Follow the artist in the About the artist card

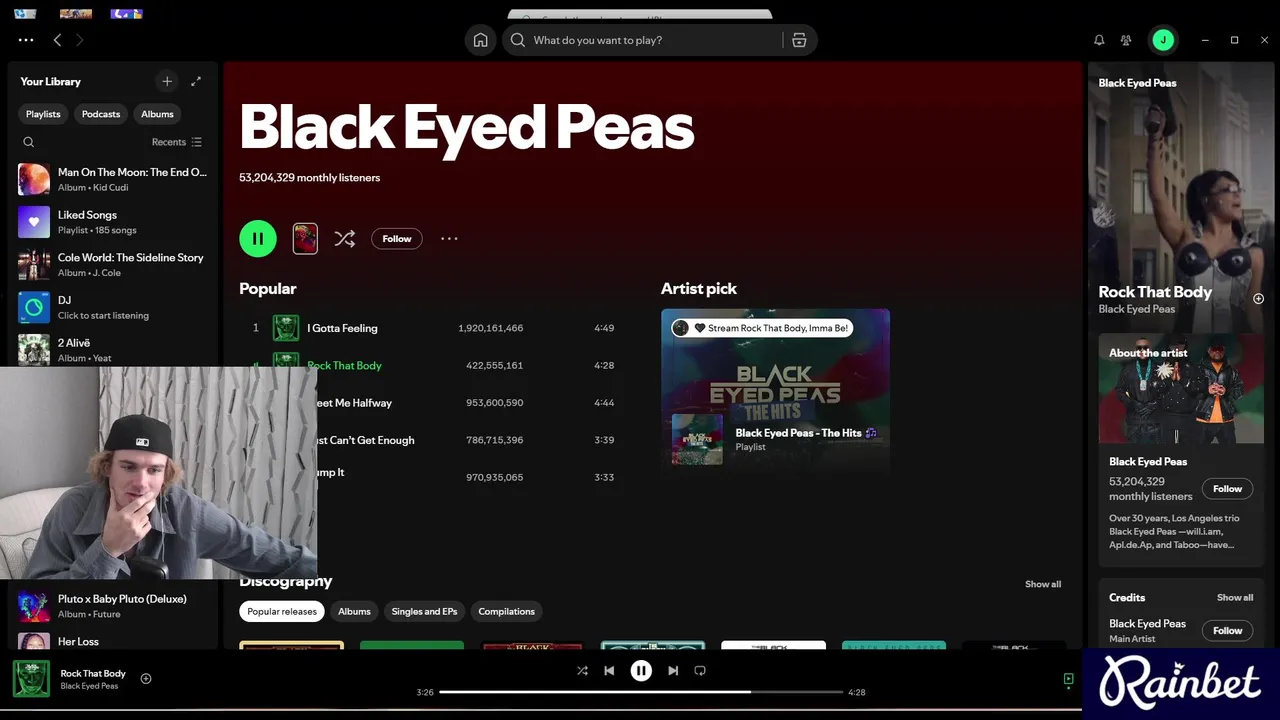pyautogui.click(x=1227, y=489)
